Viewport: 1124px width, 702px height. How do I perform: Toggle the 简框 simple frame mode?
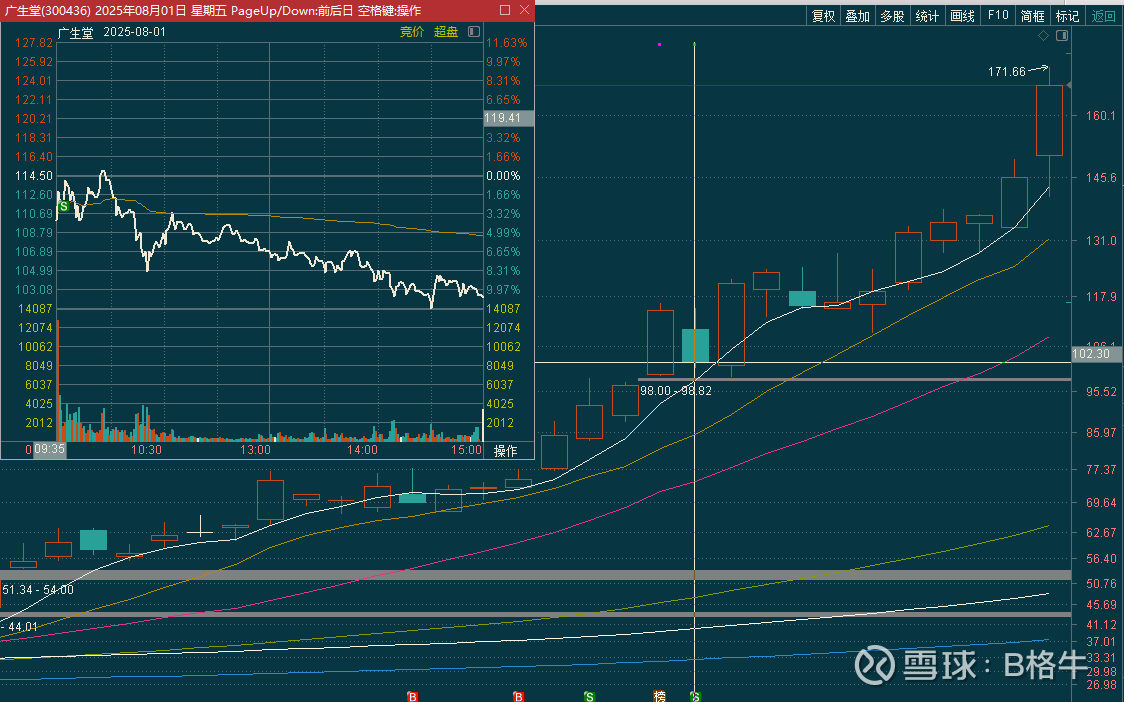(1032, 16)
